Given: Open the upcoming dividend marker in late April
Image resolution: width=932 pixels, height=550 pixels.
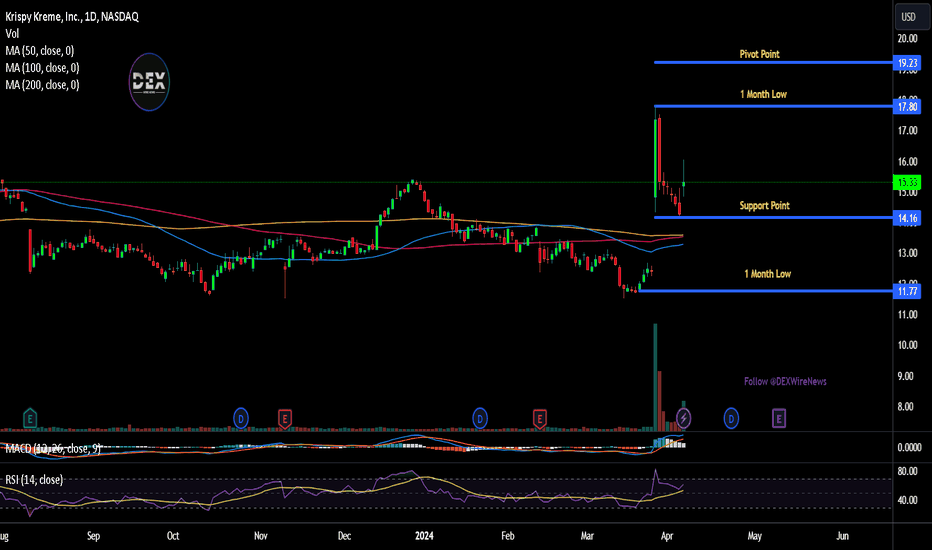Looking at the screenshot, I should pos(731,419).
